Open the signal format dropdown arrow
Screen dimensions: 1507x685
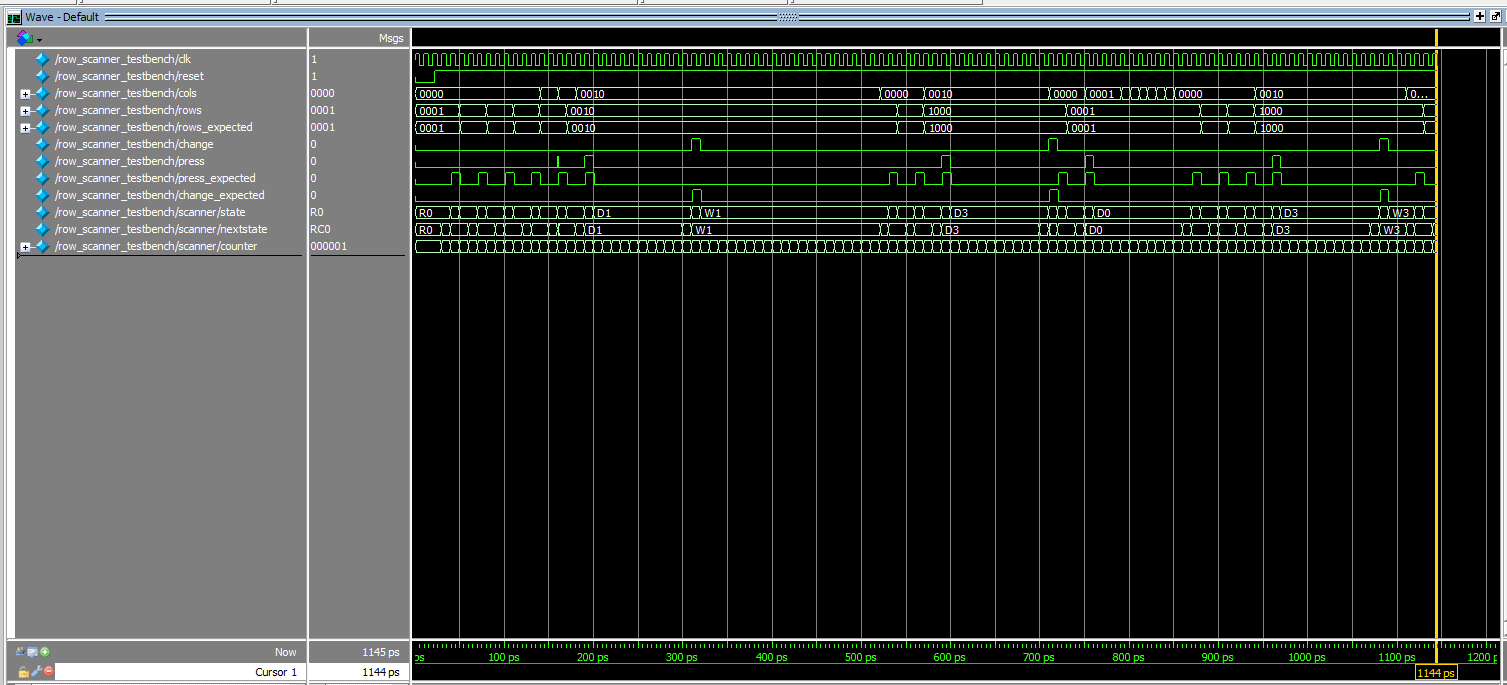[40, 39]
